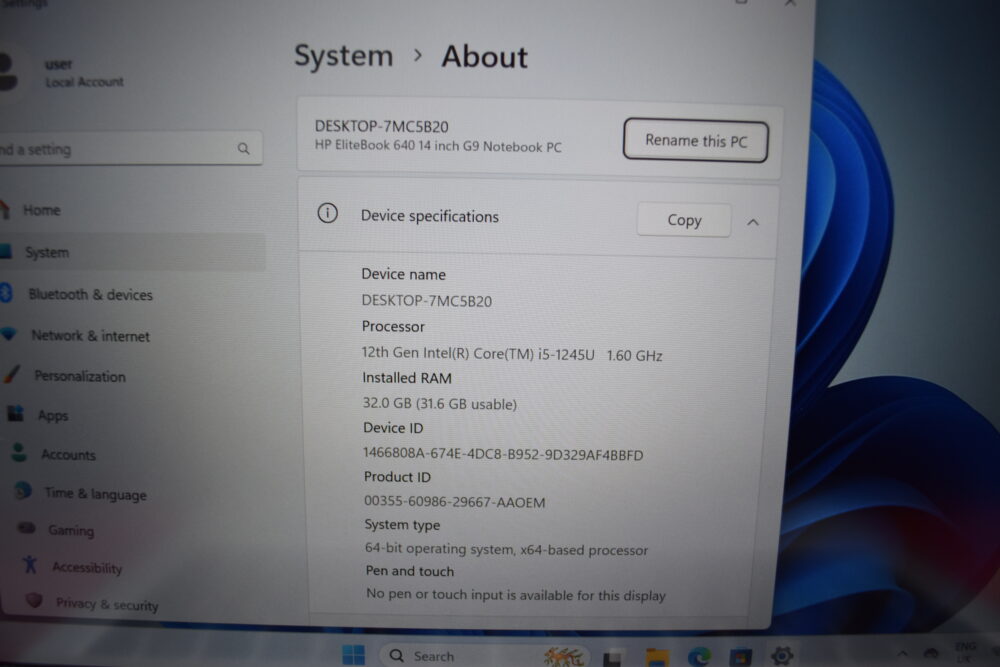Image resolution: width=1000 pixels, height=667 pixels.
Task: Click the Rename this PC button
Action: point(695,140)
